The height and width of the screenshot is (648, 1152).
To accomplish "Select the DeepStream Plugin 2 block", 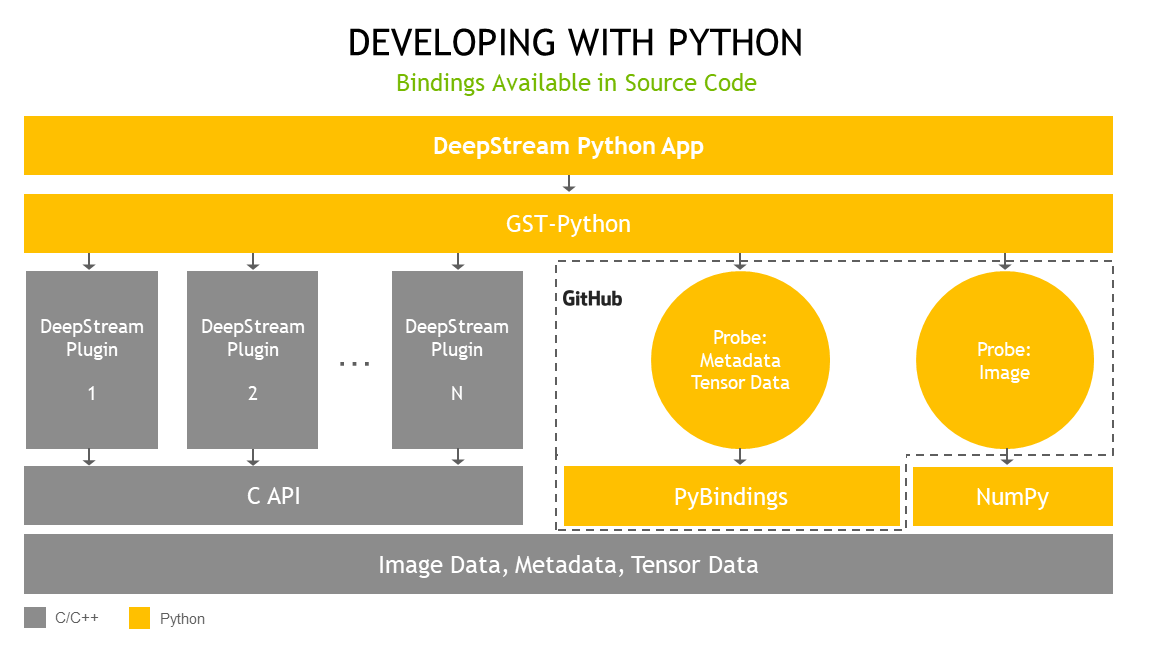I will tap(252, 359).
